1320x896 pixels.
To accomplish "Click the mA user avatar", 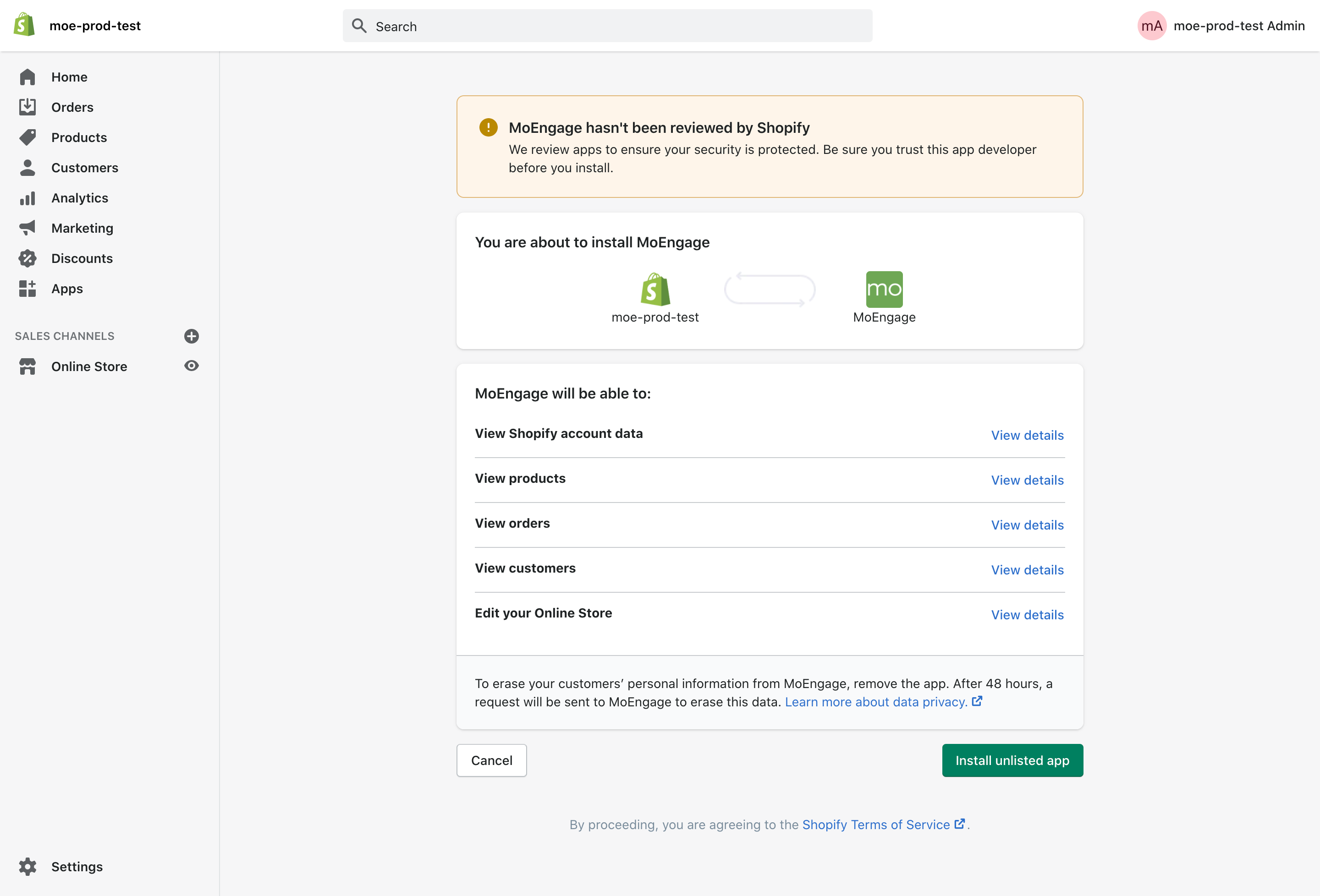I will (1151, 26).
